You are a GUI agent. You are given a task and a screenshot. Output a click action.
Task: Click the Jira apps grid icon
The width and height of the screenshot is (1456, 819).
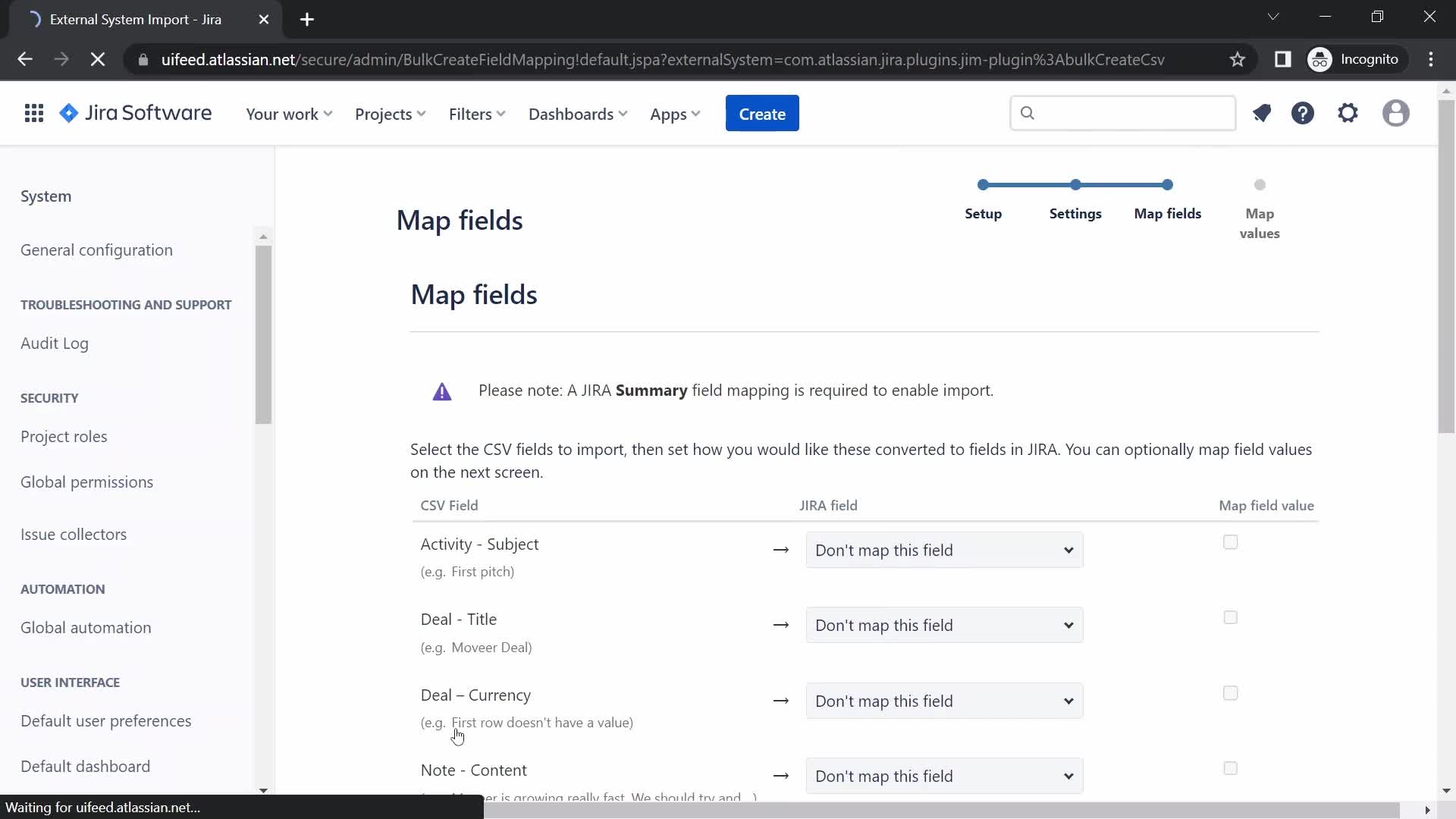[34, 113]
